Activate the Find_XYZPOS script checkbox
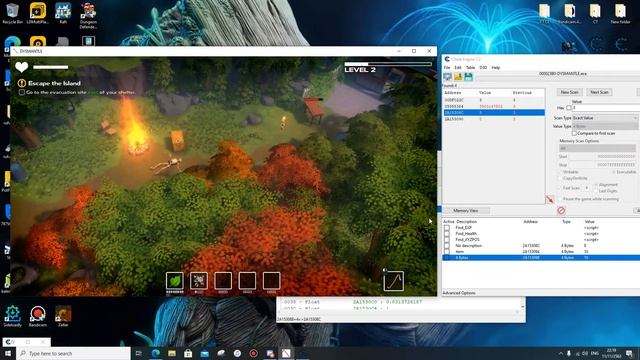Screen dimensions: 640x360 click(x=447, y=240)
